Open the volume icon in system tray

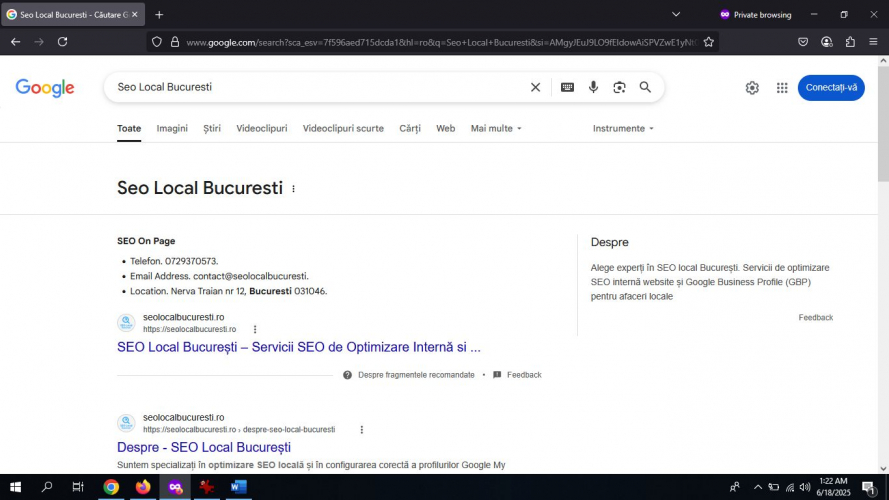(805, 487)
